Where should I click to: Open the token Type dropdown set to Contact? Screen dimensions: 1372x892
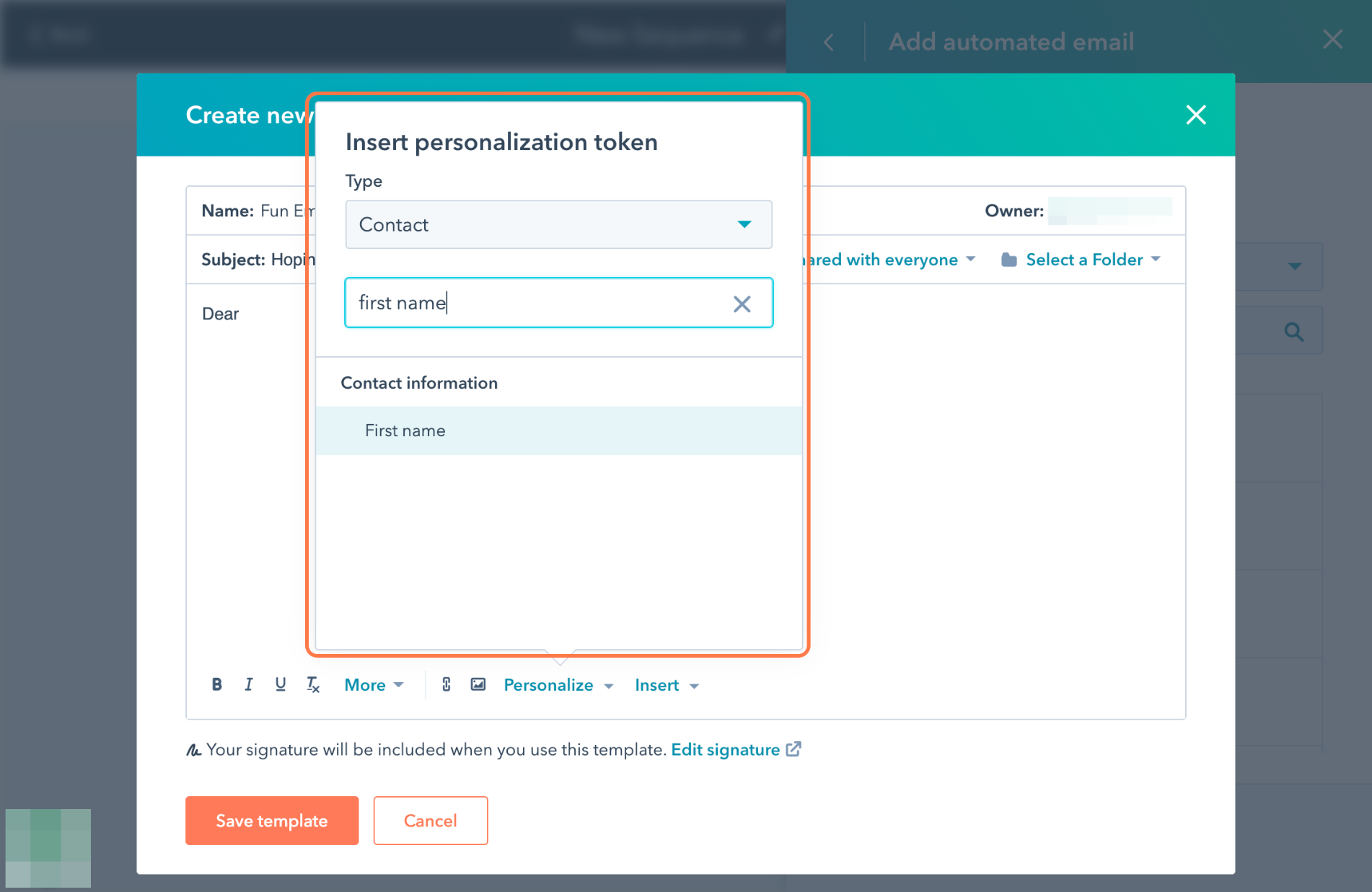pos(558,225)
